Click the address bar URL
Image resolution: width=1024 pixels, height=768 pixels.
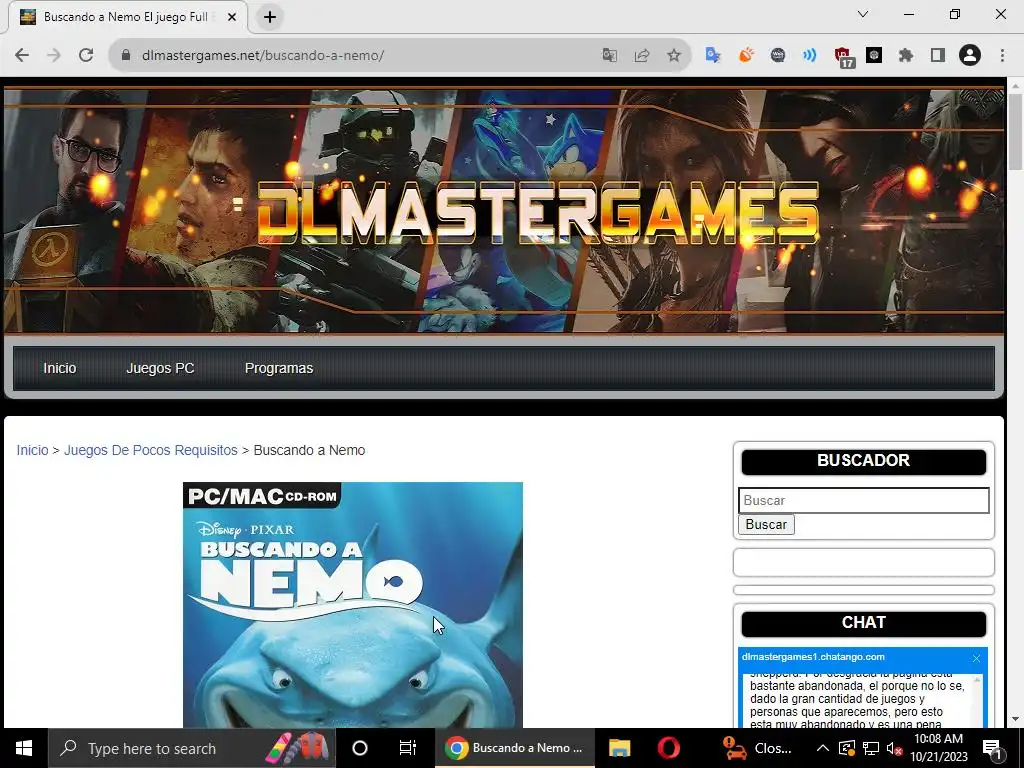pos(263,56)
